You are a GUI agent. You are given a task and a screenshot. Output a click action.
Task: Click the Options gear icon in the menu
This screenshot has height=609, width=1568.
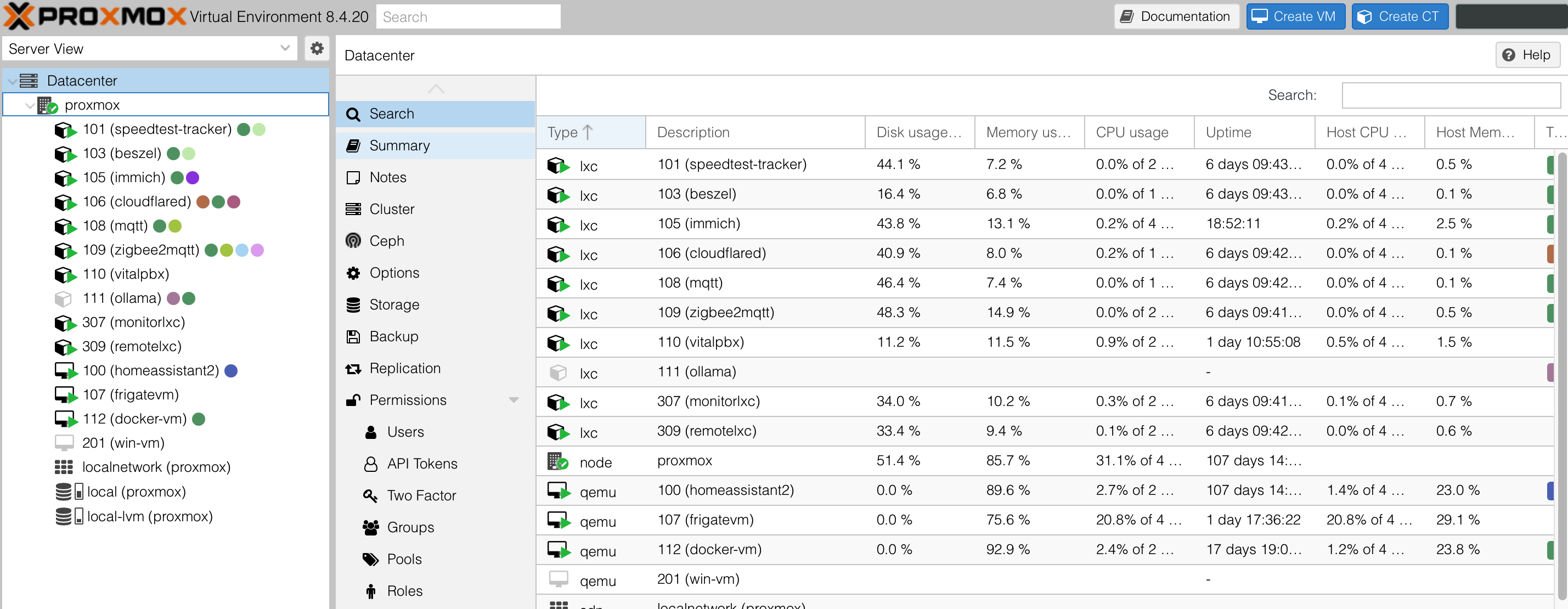353,273
